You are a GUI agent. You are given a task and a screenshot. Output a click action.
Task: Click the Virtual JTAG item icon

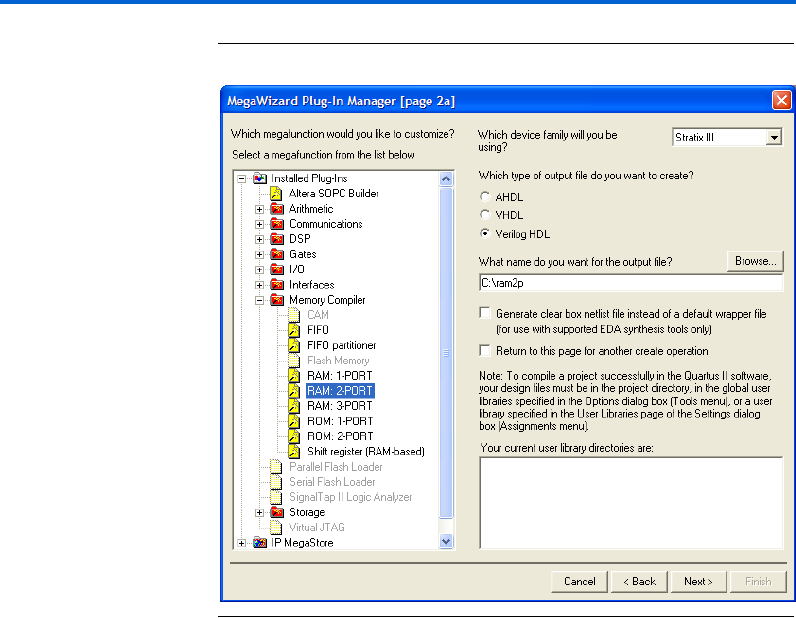[x=276, y=528]
